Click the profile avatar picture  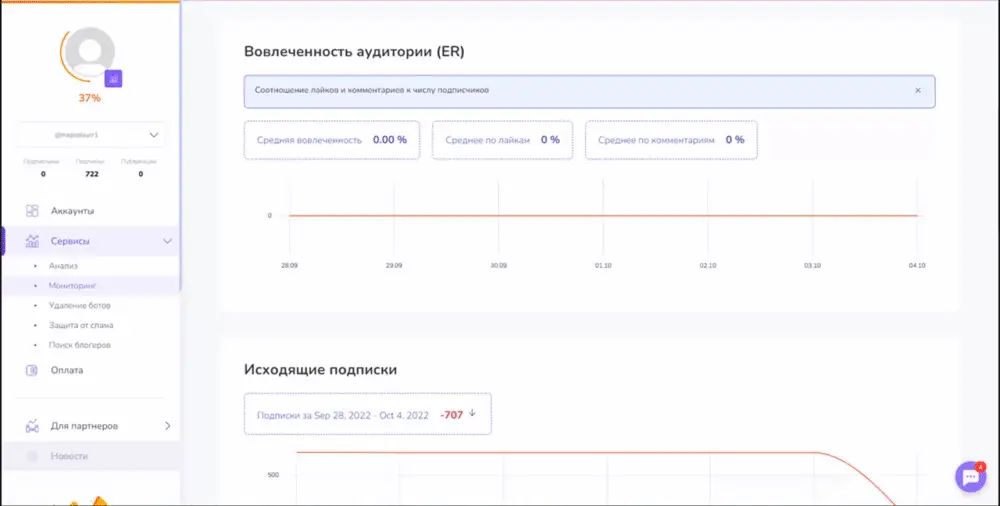tap(90, 52)
